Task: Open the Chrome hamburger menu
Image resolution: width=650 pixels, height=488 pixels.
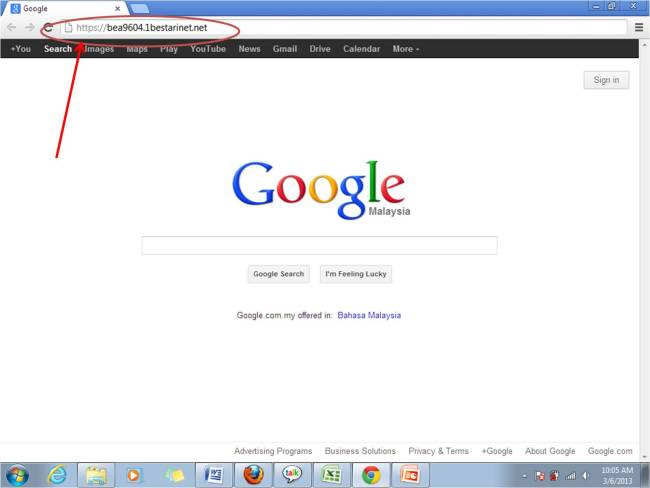Action: pyautogui.click(x=639, y=27)
